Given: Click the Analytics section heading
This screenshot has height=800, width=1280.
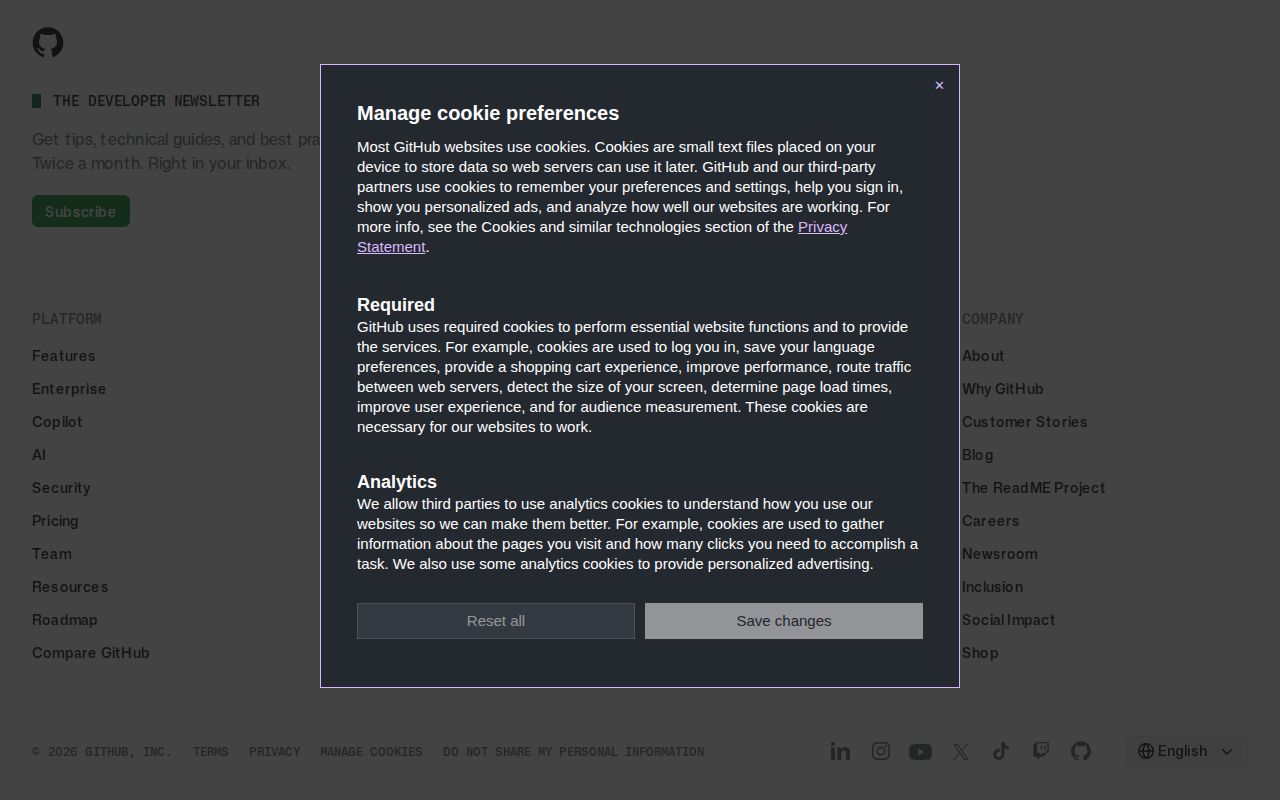Looking at the screenshot, I should pos(397,482).
